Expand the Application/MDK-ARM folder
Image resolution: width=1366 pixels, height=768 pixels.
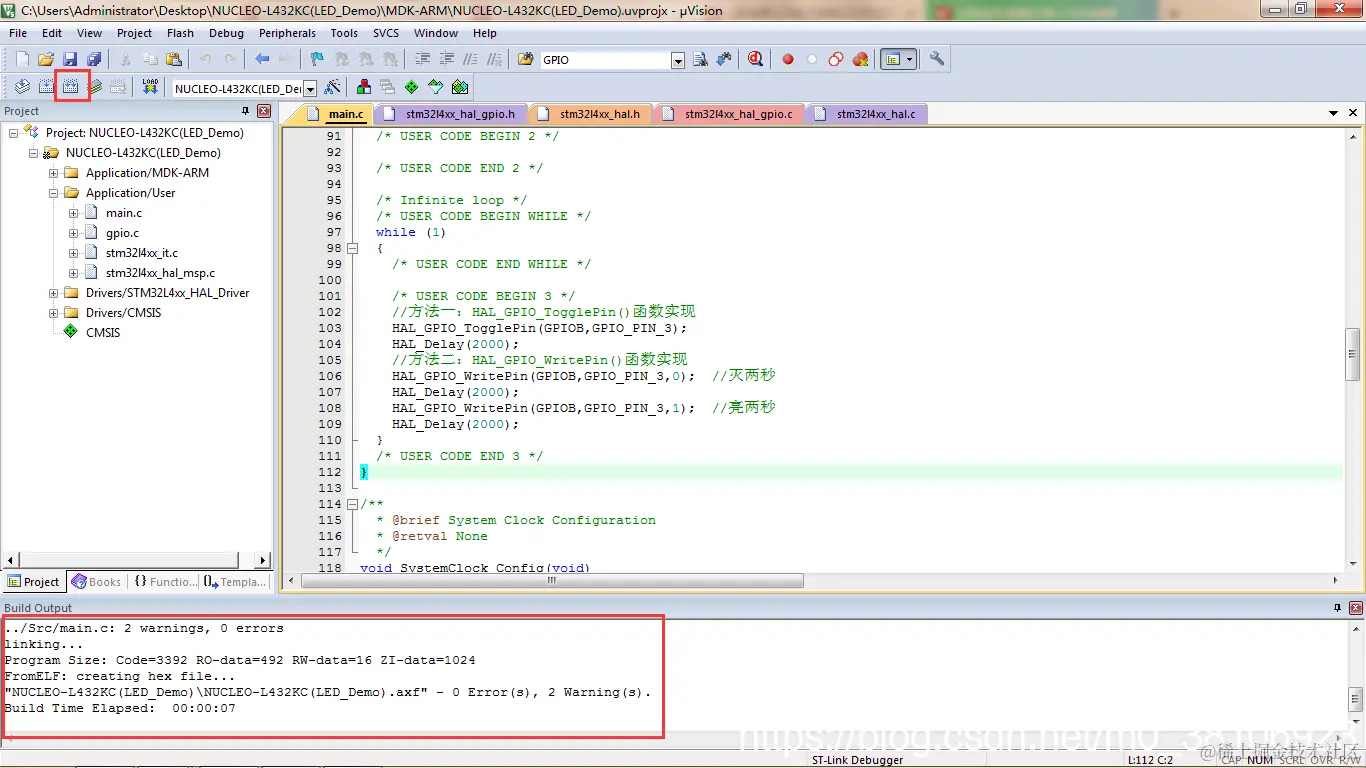54,173
